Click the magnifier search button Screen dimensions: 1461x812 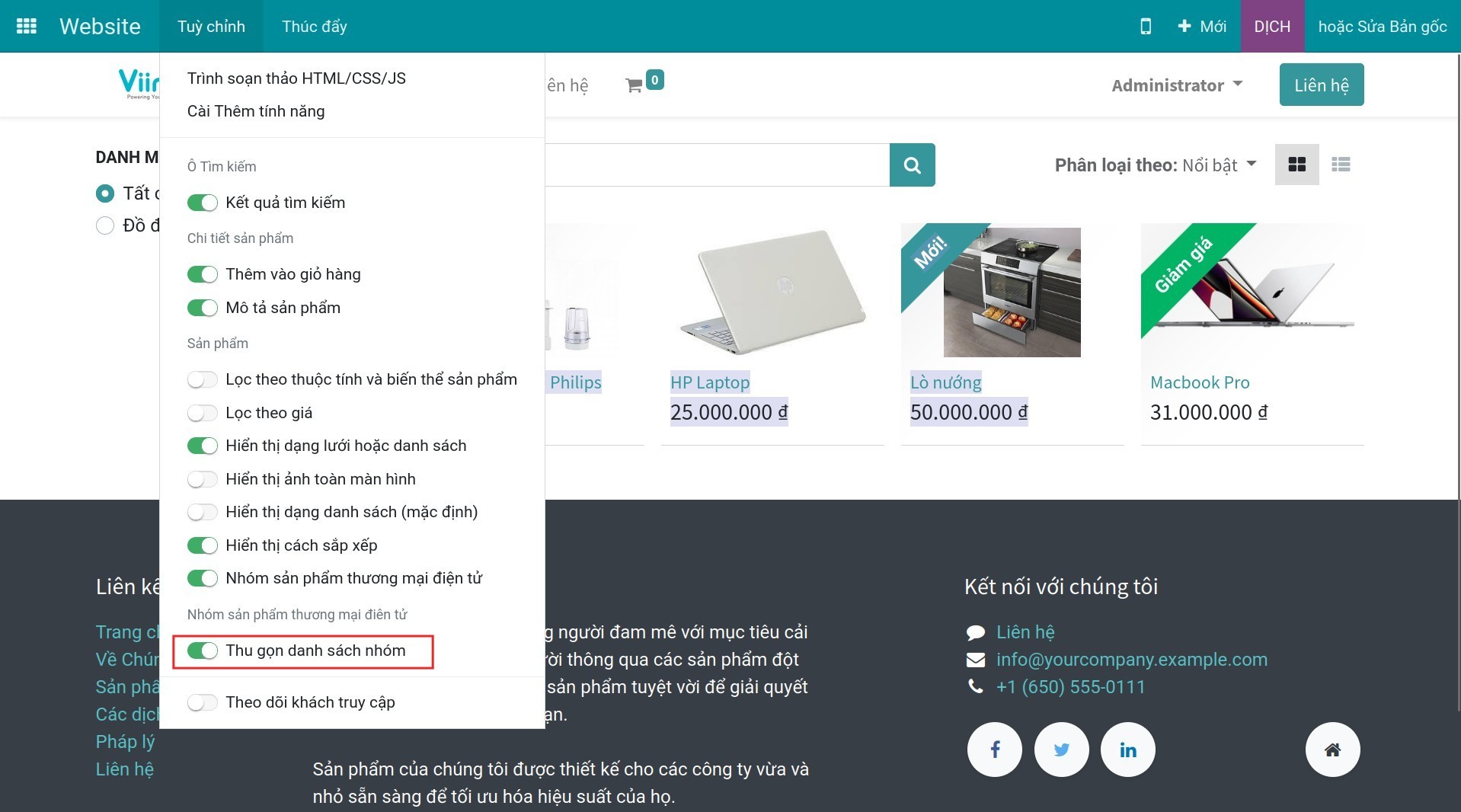click(x=912, y=165)
